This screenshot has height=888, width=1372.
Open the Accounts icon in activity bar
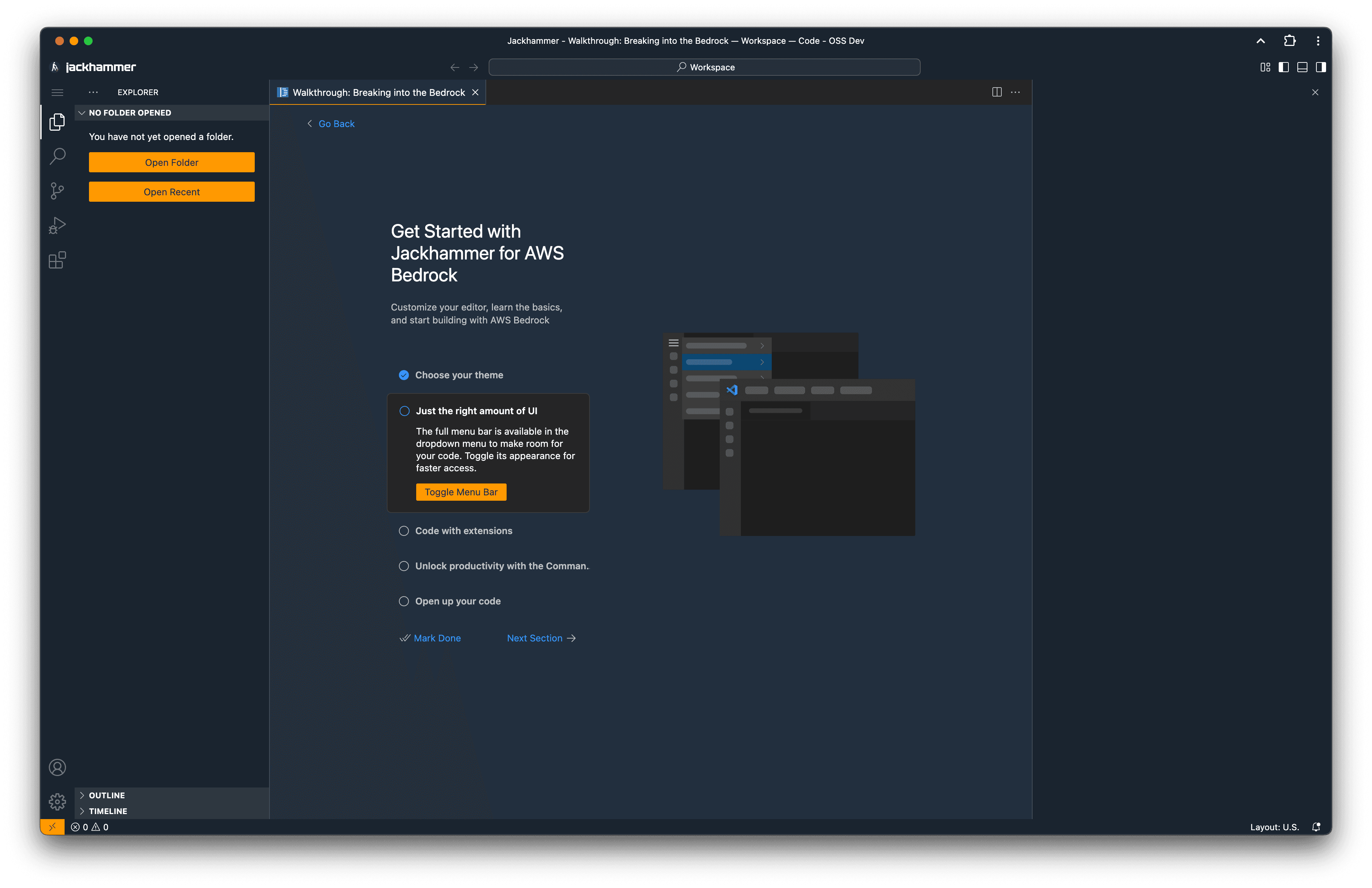pyautogui.click(x=57, y=767)
